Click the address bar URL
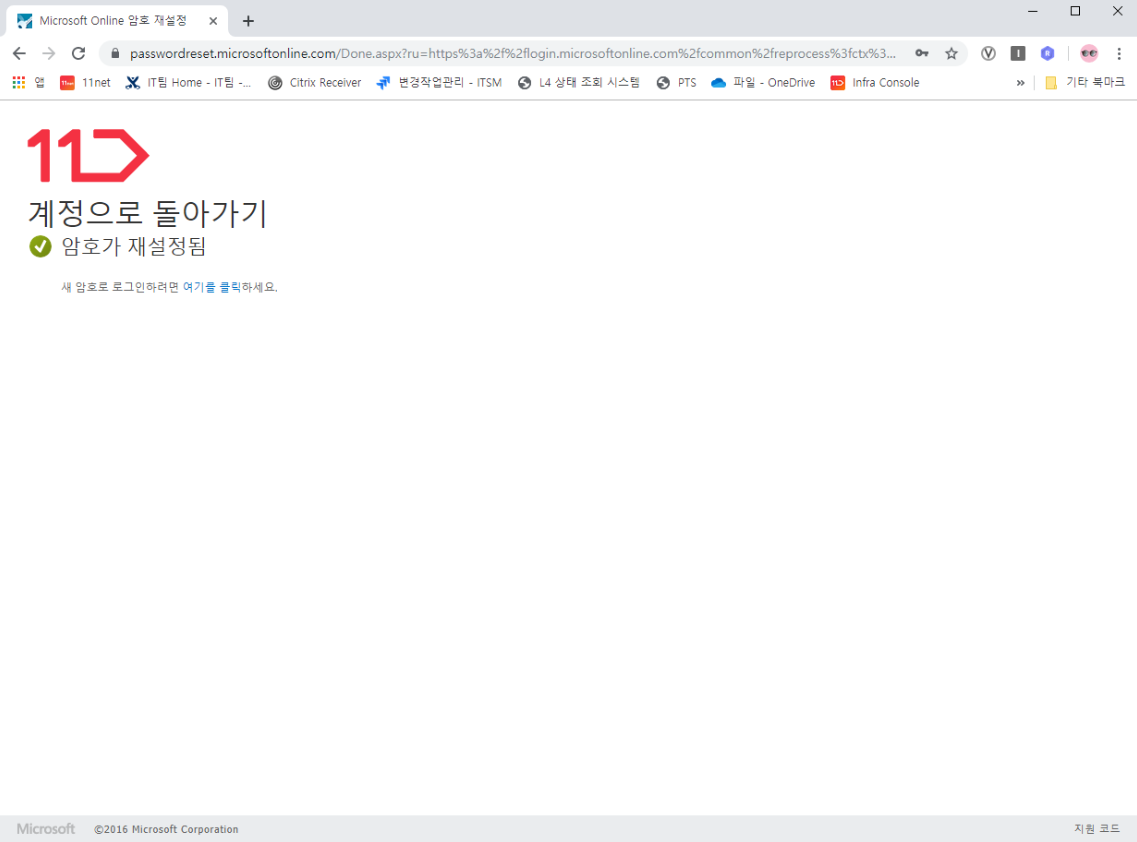This screenshot has height=842, width=1137. 513,54
